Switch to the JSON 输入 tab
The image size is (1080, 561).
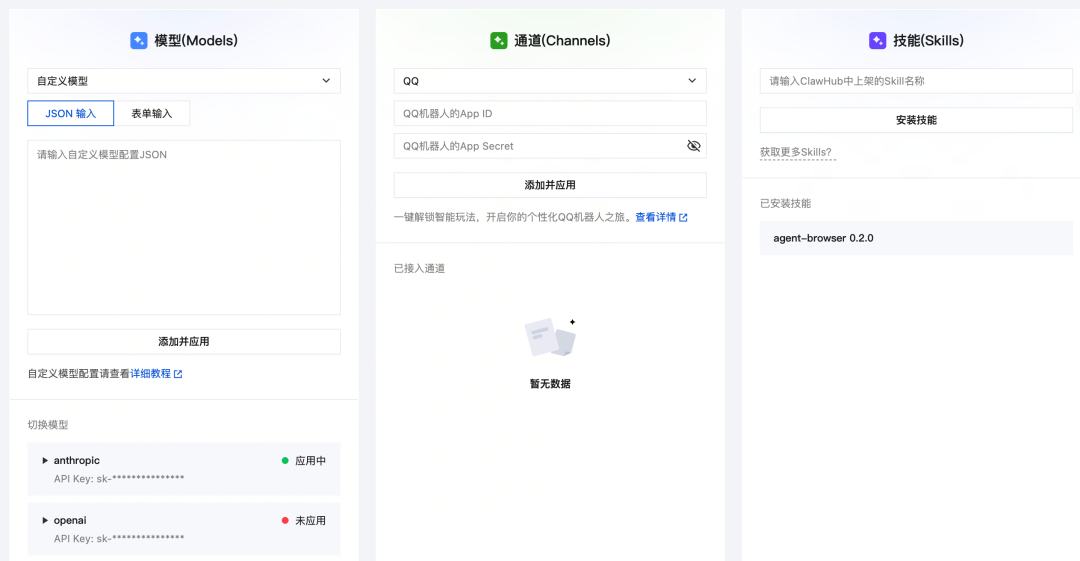pos(70,113)
